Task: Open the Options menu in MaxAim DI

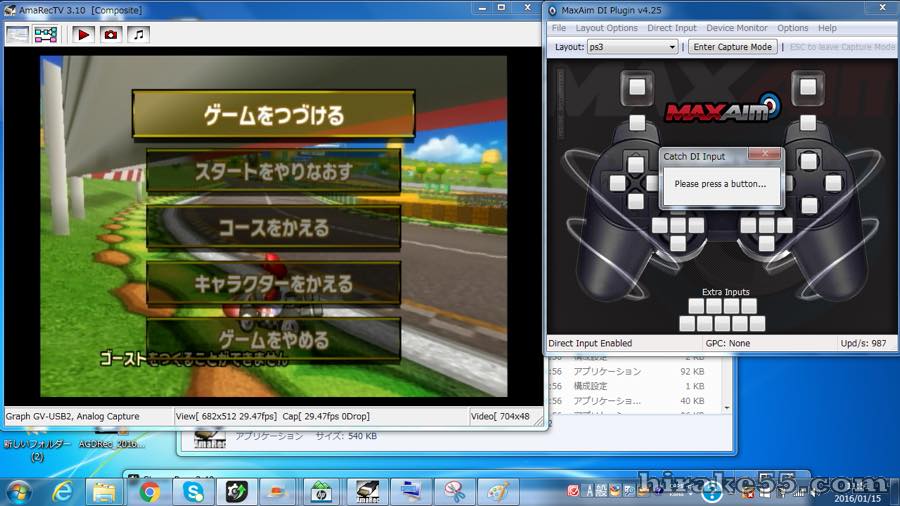Action: point(792,28)
